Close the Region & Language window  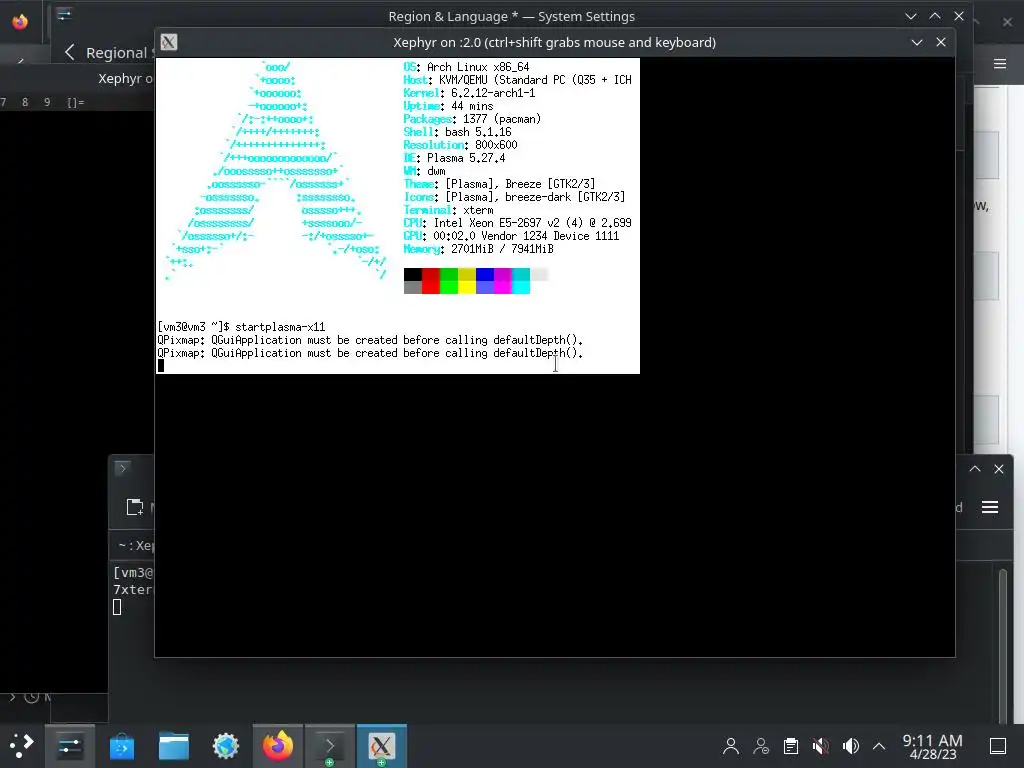point(959,16)
